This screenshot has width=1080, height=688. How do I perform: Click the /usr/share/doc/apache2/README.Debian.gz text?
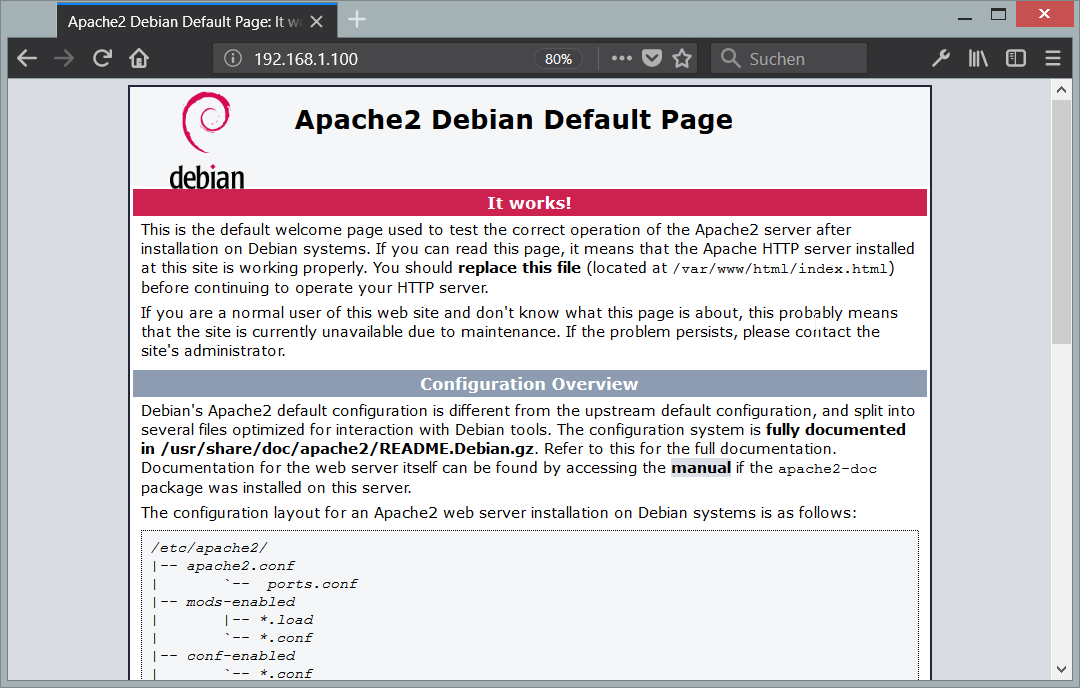[x=347, y=449]
